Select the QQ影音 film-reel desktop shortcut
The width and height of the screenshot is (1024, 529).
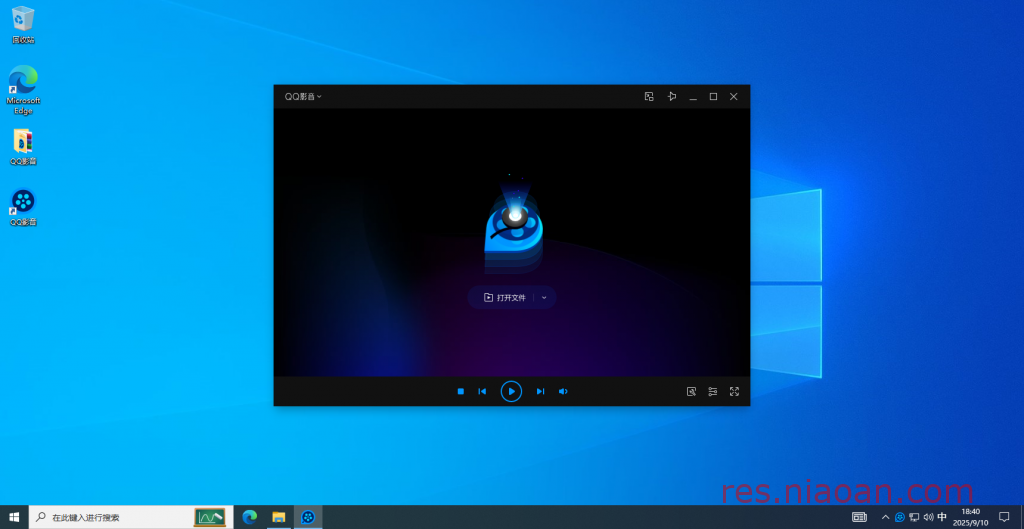point(23,207)
